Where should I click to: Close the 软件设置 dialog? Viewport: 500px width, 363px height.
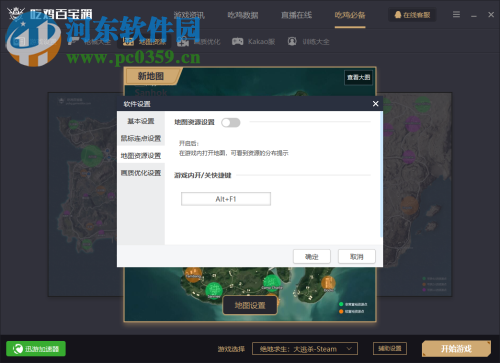coord(375,104)
